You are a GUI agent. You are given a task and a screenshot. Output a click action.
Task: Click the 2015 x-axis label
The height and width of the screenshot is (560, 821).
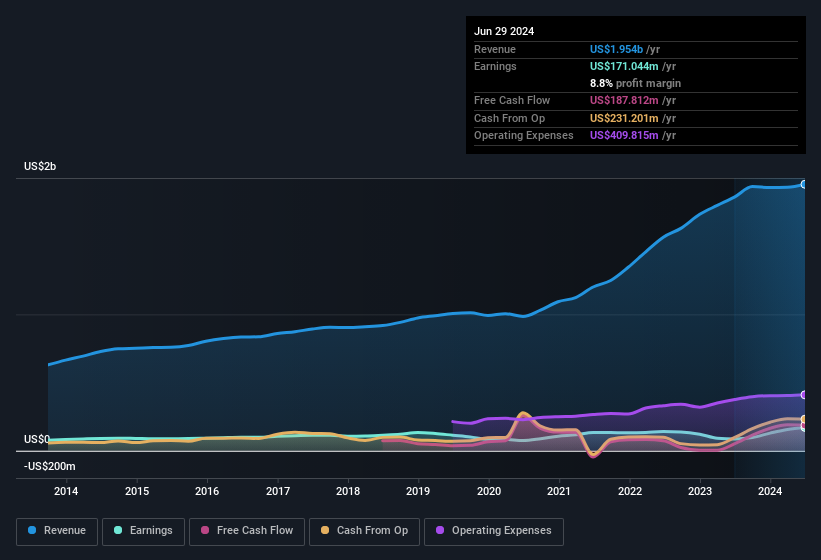click(137, 491)
